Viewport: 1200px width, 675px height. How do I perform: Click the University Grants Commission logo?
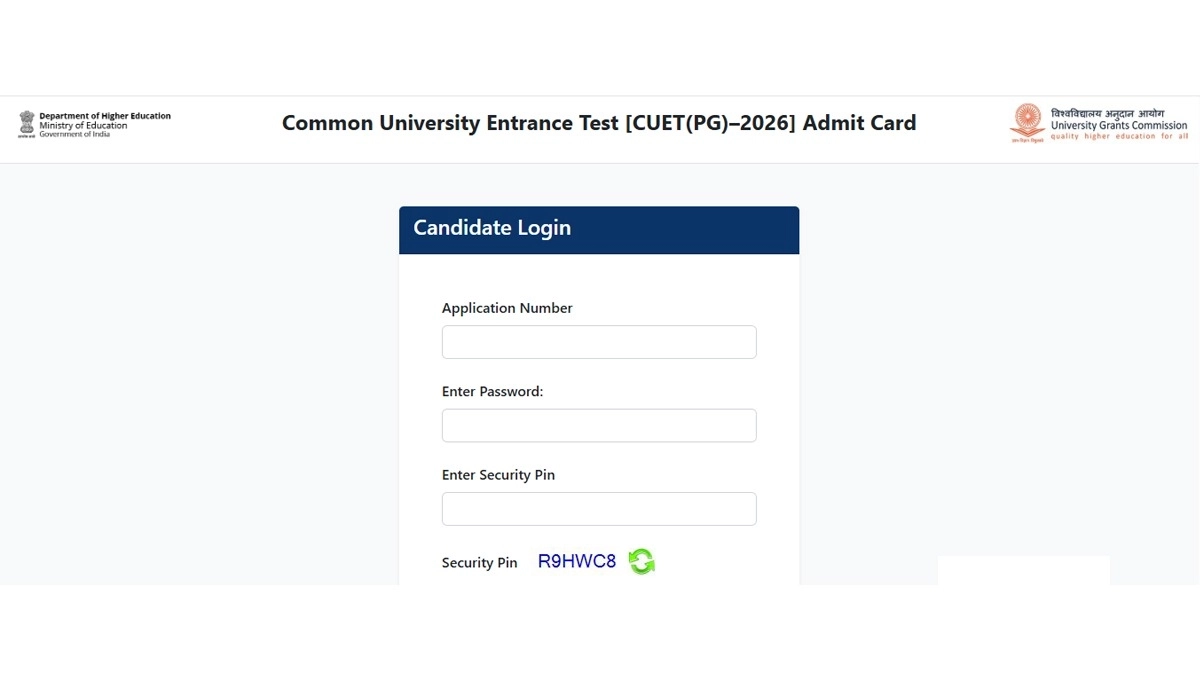1027,123
